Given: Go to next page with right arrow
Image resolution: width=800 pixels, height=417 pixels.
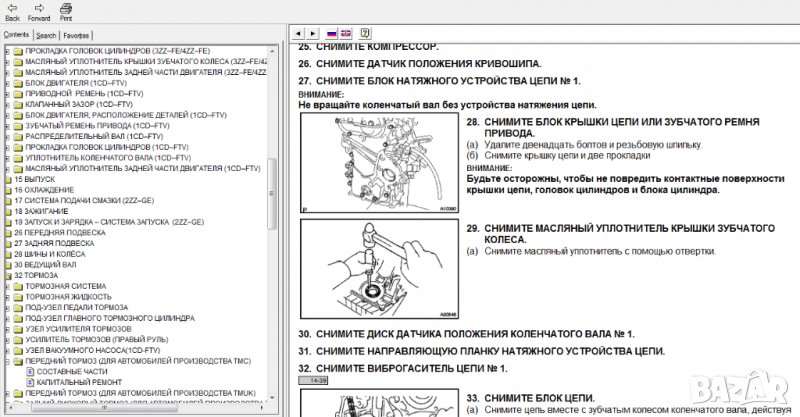Looking at the screenshot, I should [314, 33].
